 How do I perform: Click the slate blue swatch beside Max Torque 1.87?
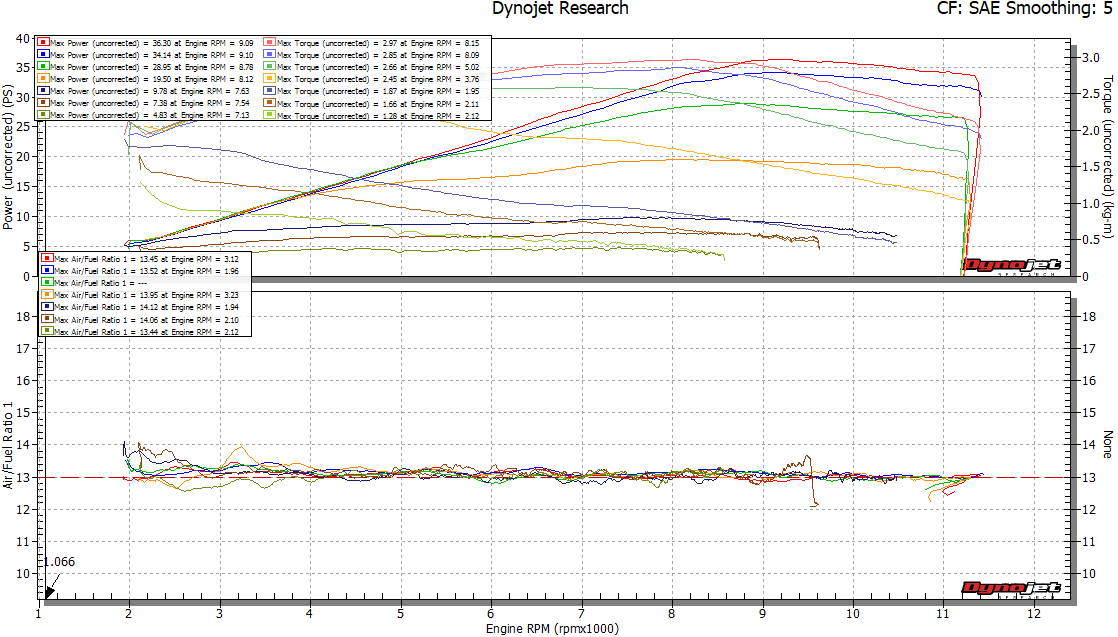click(270, 91)
